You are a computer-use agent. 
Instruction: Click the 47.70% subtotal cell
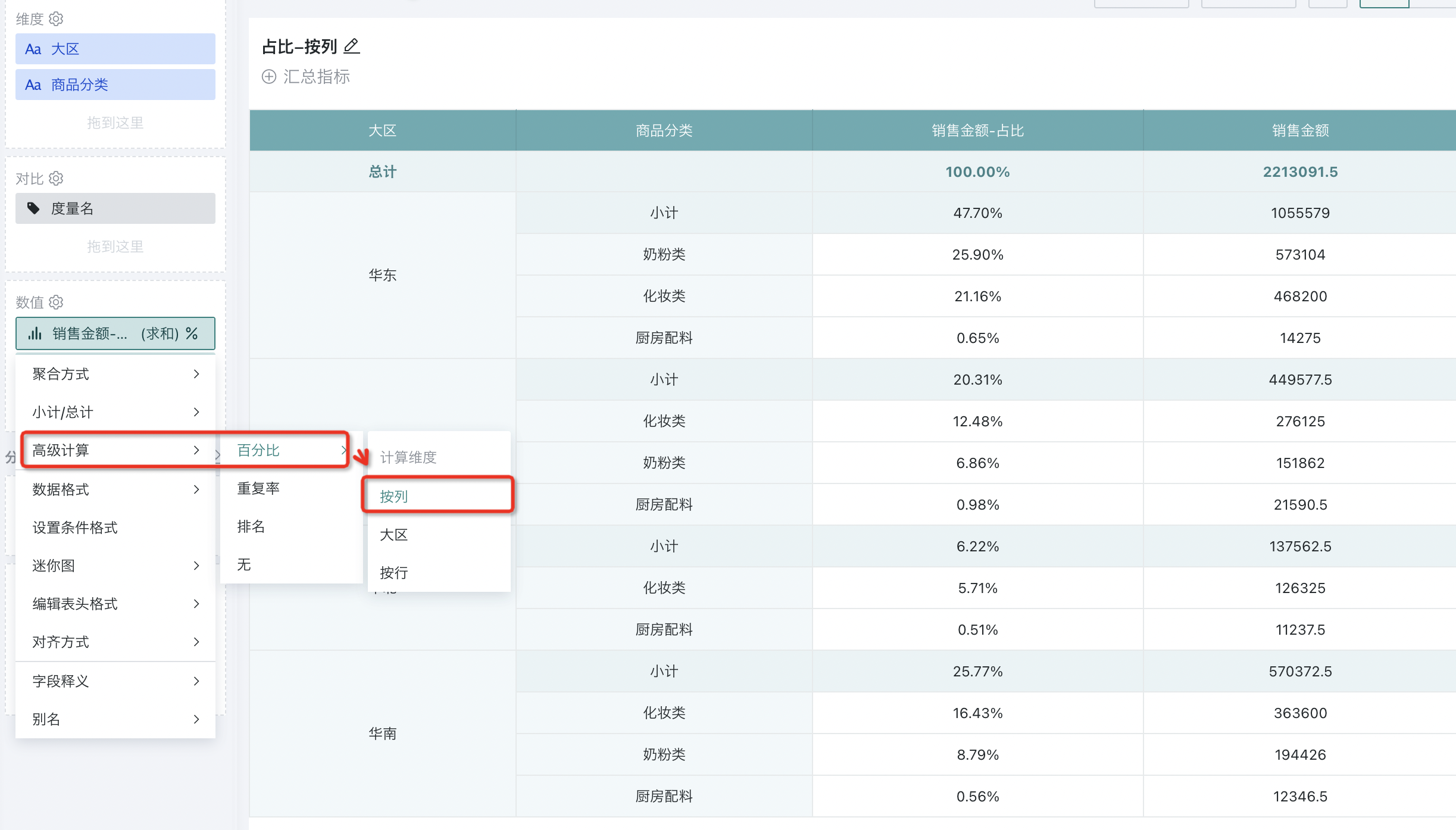pyautogui.click(x=978, y=213)
